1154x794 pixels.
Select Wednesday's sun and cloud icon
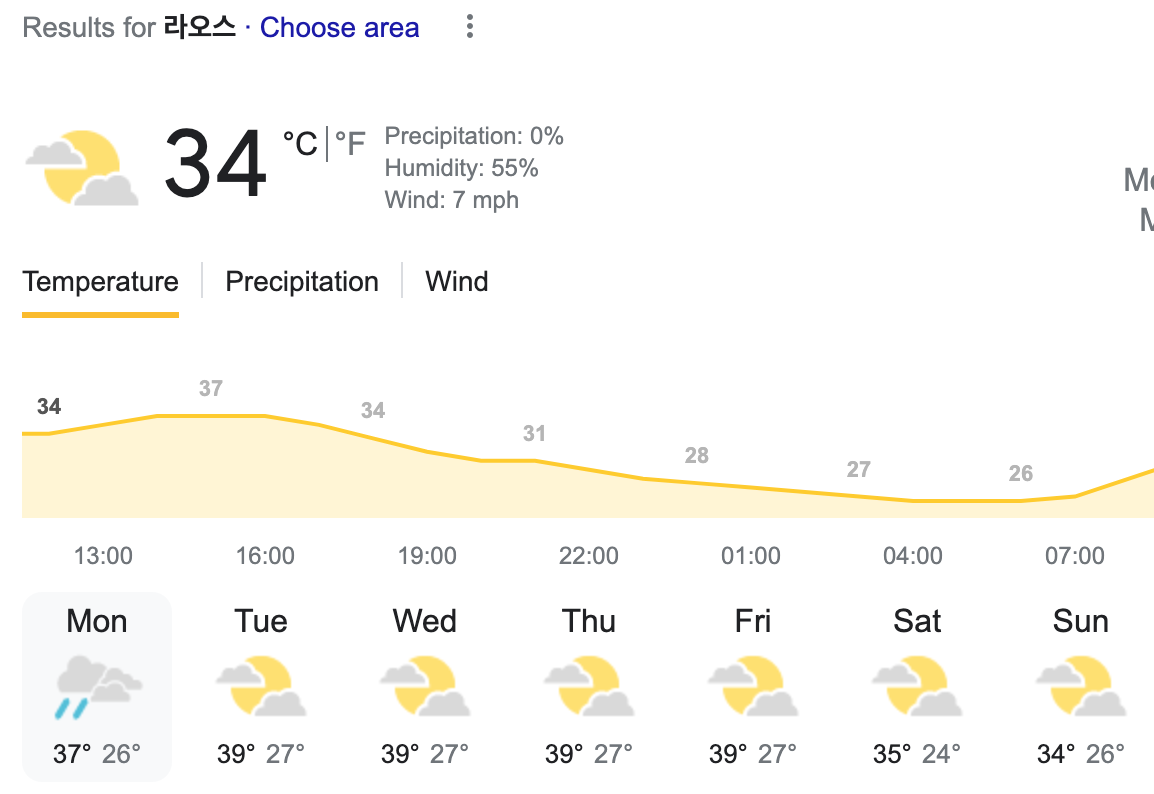[x=424, y=686]
